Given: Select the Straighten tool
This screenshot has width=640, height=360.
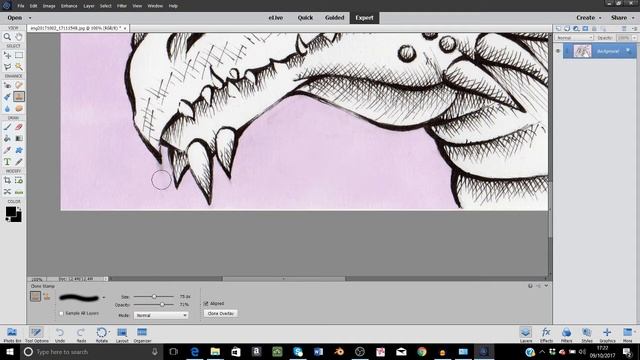Looking at the screenshot, I should click(19, 192).
